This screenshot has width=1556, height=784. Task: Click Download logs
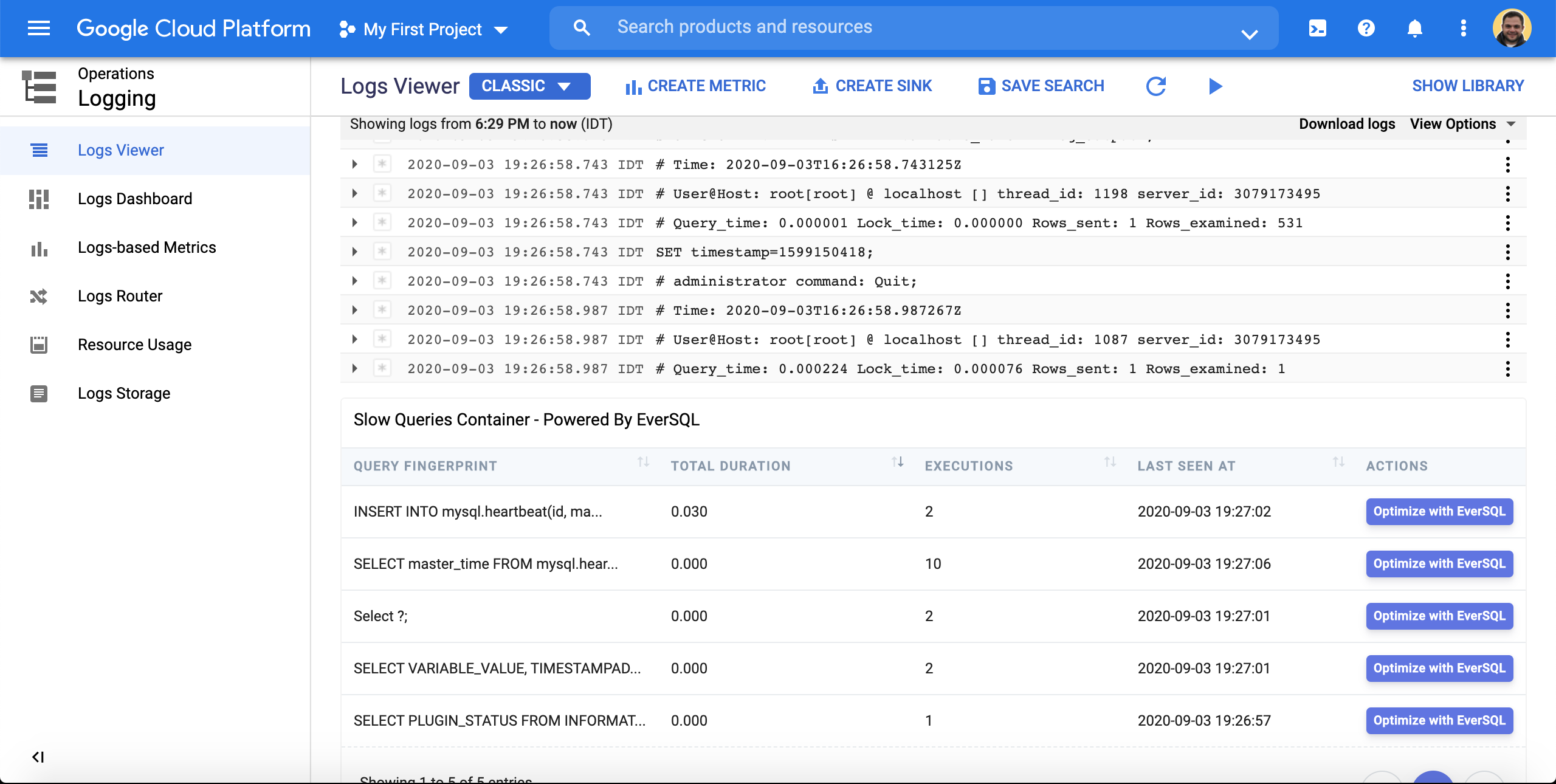click(x=1347, y=124)
